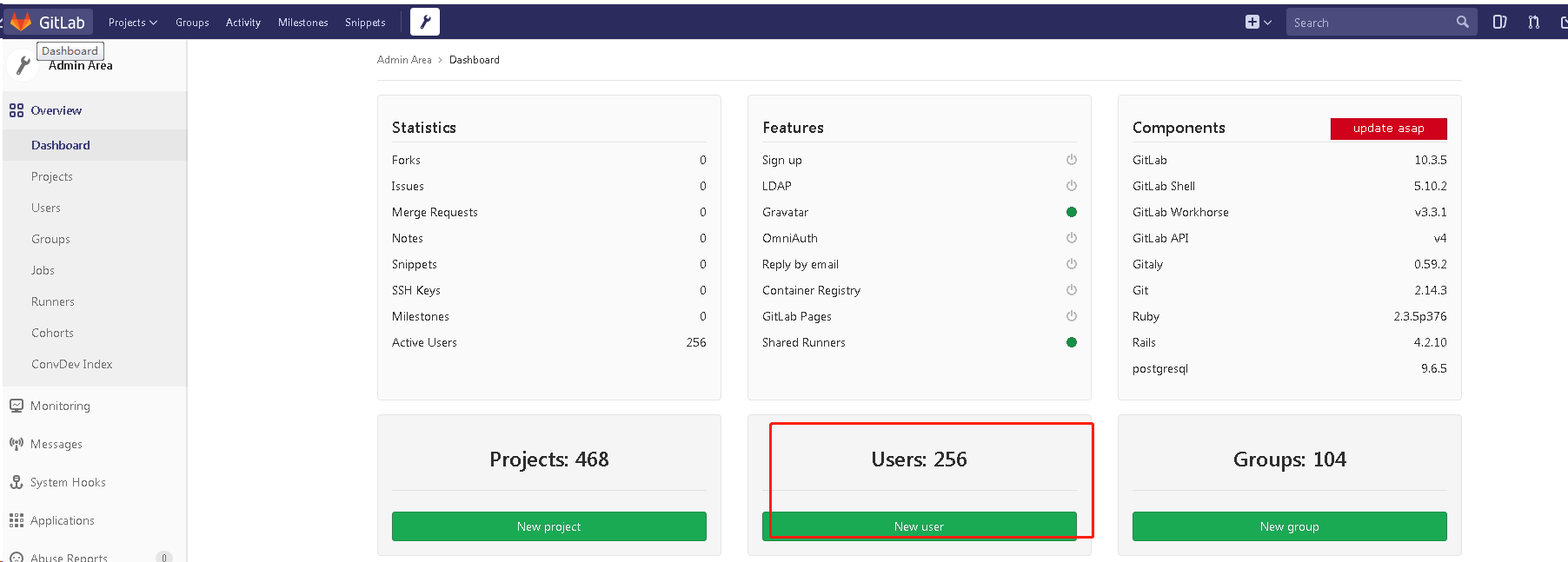Click the Active Users statistic label
Viewport: 1568px width, 562px height.
pyautogui.click(x=424, y=342)
